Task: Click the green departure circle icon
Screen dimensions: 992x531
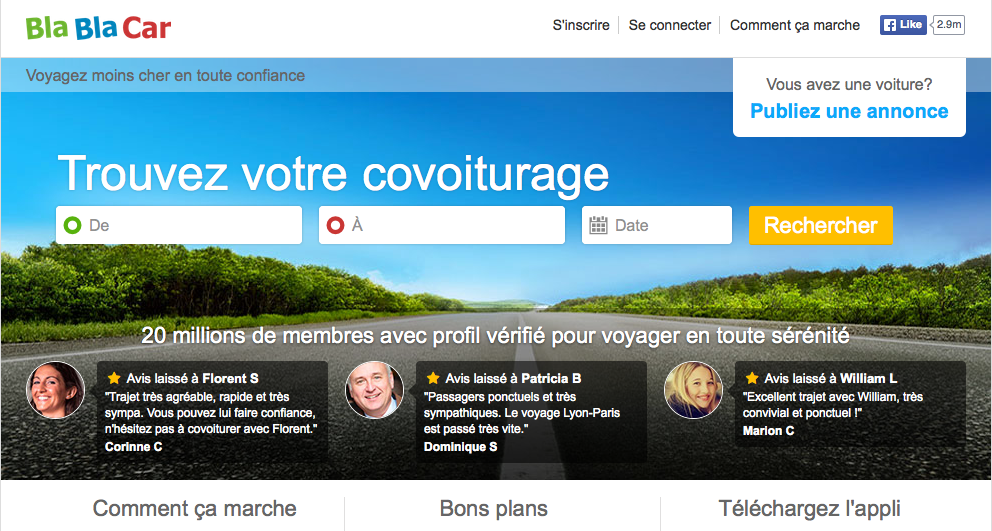Action: coord(73,225)
